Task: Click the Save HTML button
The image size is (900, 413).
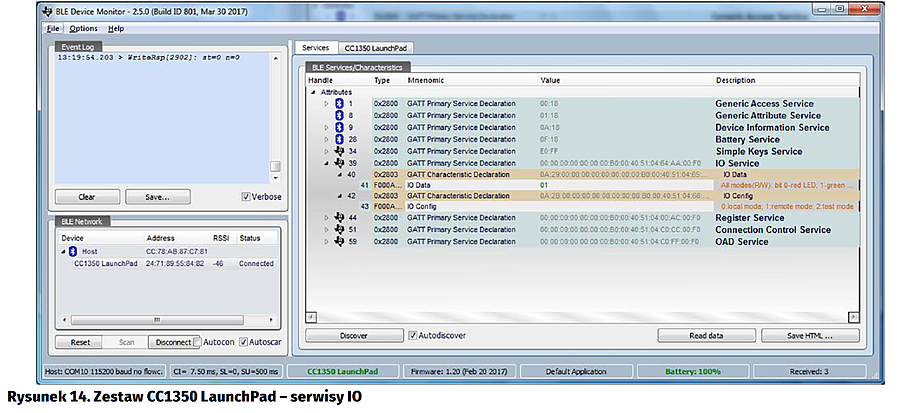Action: [808, 336]
